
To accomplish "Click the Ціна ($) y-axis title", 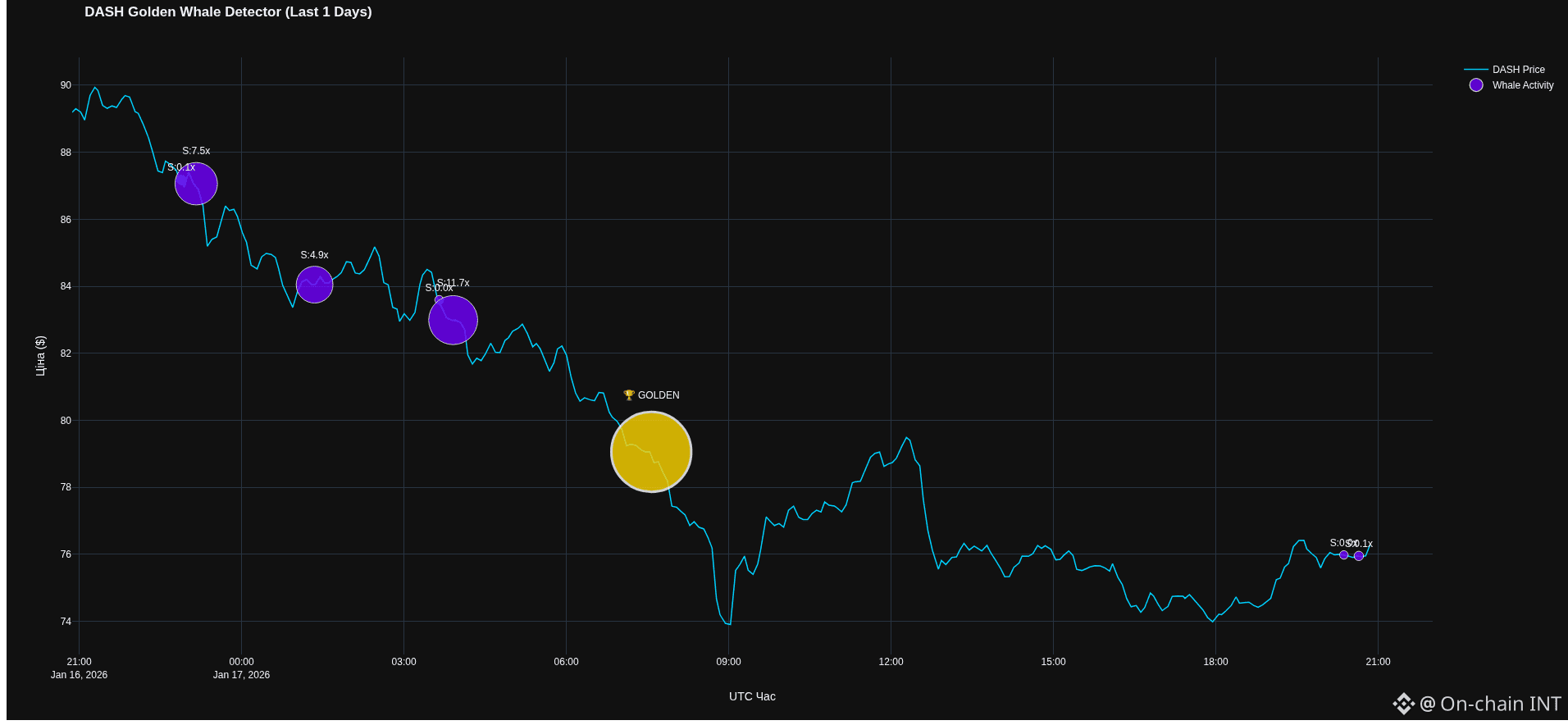I will (40, 356).
